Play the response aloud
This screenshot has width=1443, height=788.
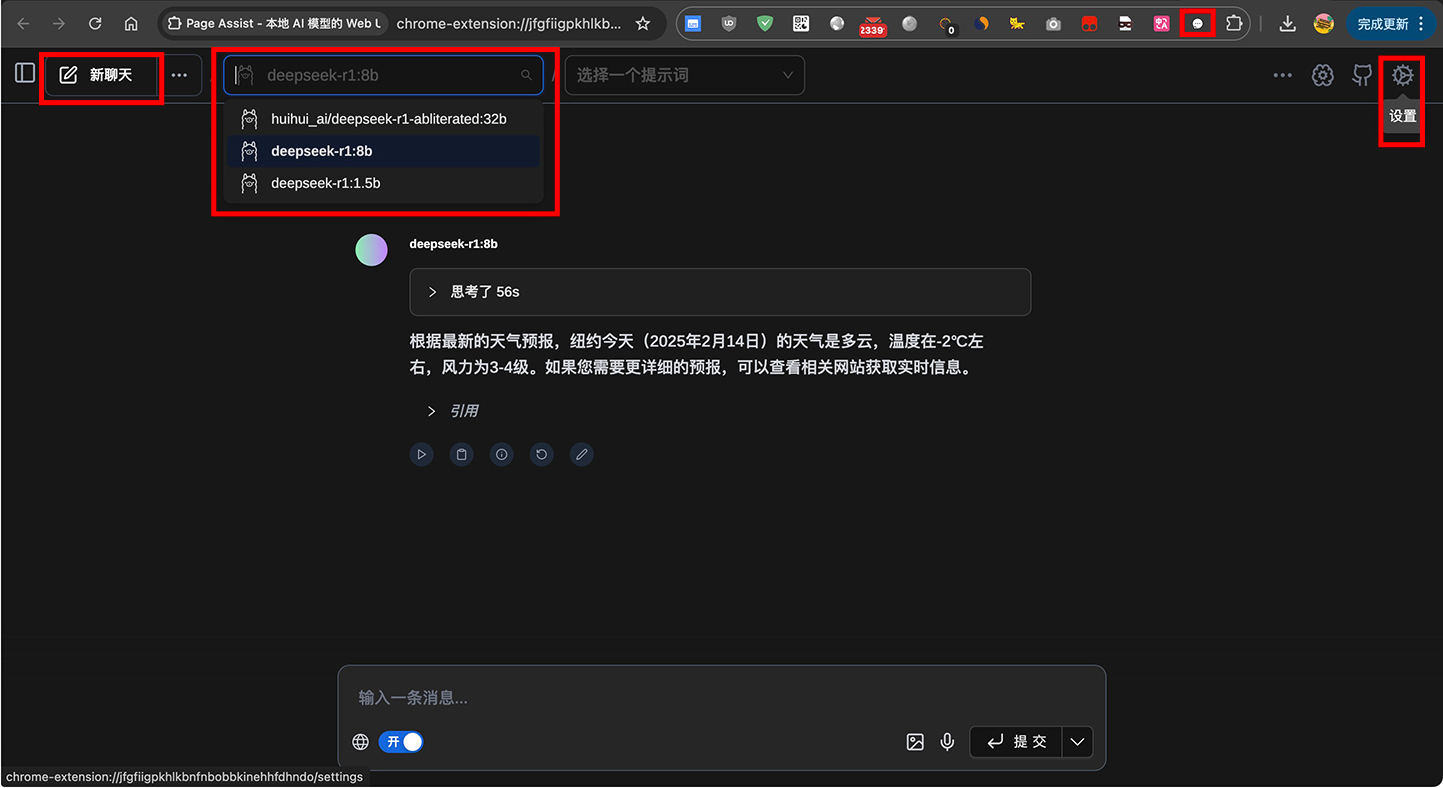click(x=422, y=455)
